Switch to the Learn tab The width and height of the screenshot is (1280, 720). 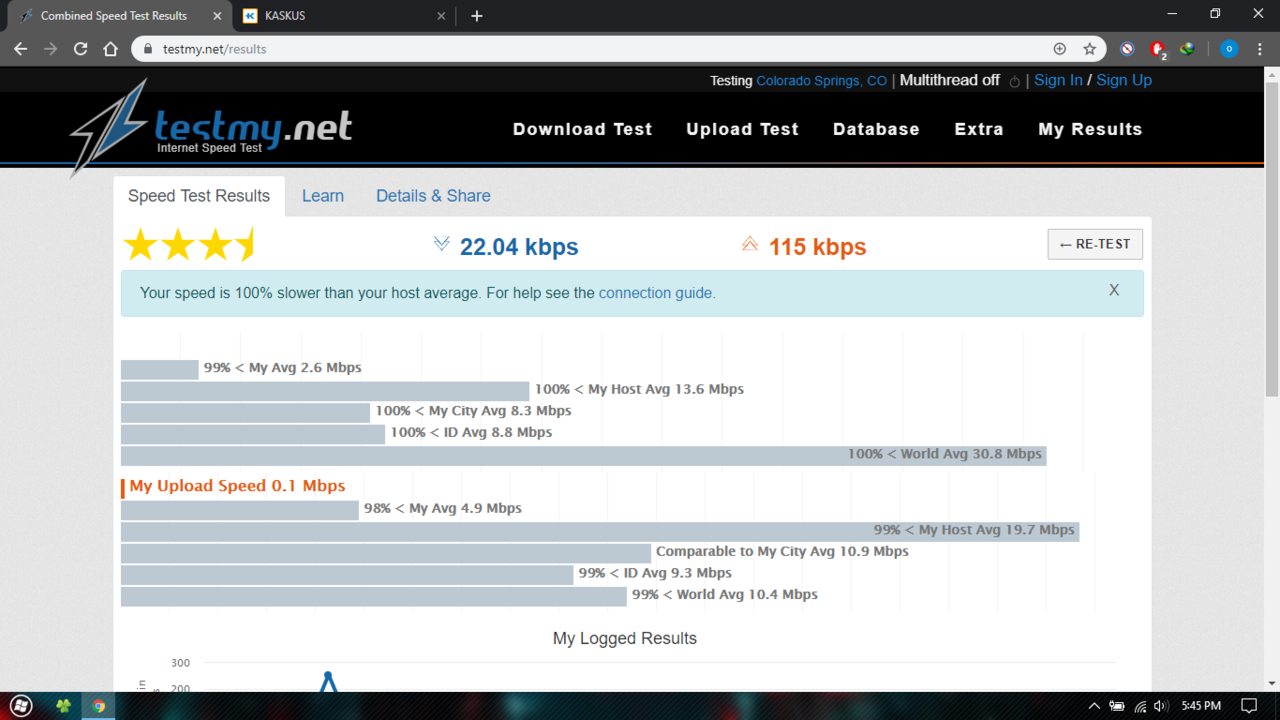click(323, 196)
